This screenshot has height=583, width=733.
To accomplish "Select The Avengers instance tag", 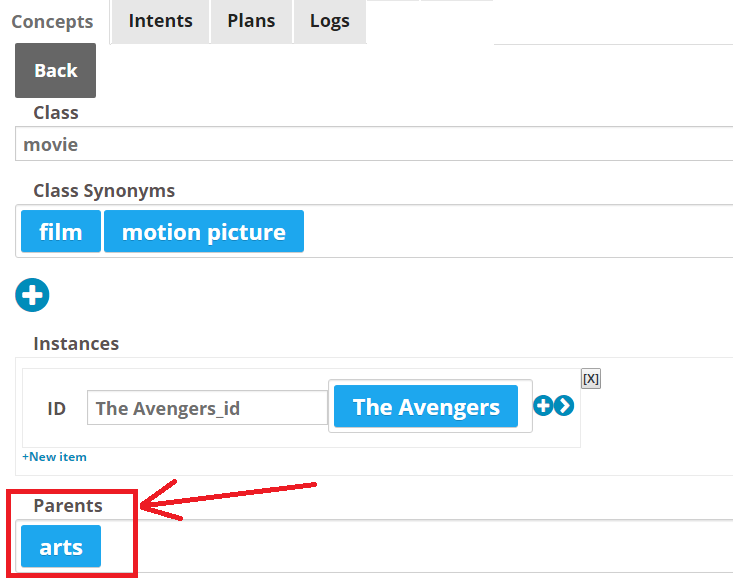I will tap(426, 406).
